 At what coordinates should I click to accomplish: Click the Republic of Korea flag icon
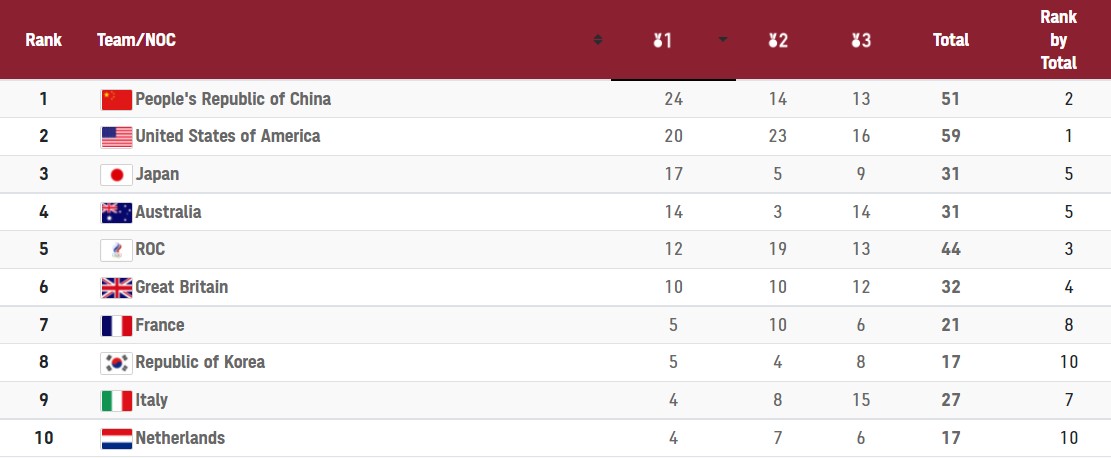click(x=117, y=363)
